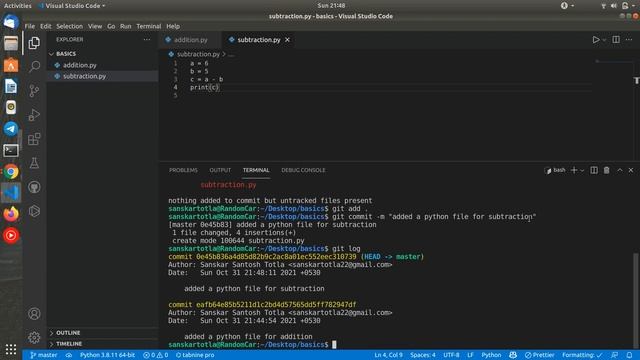The image size is (640, 360).
Task: Change UTF-8 encoding in status bar
Action: pyautogui.click(x=451, y=355)
